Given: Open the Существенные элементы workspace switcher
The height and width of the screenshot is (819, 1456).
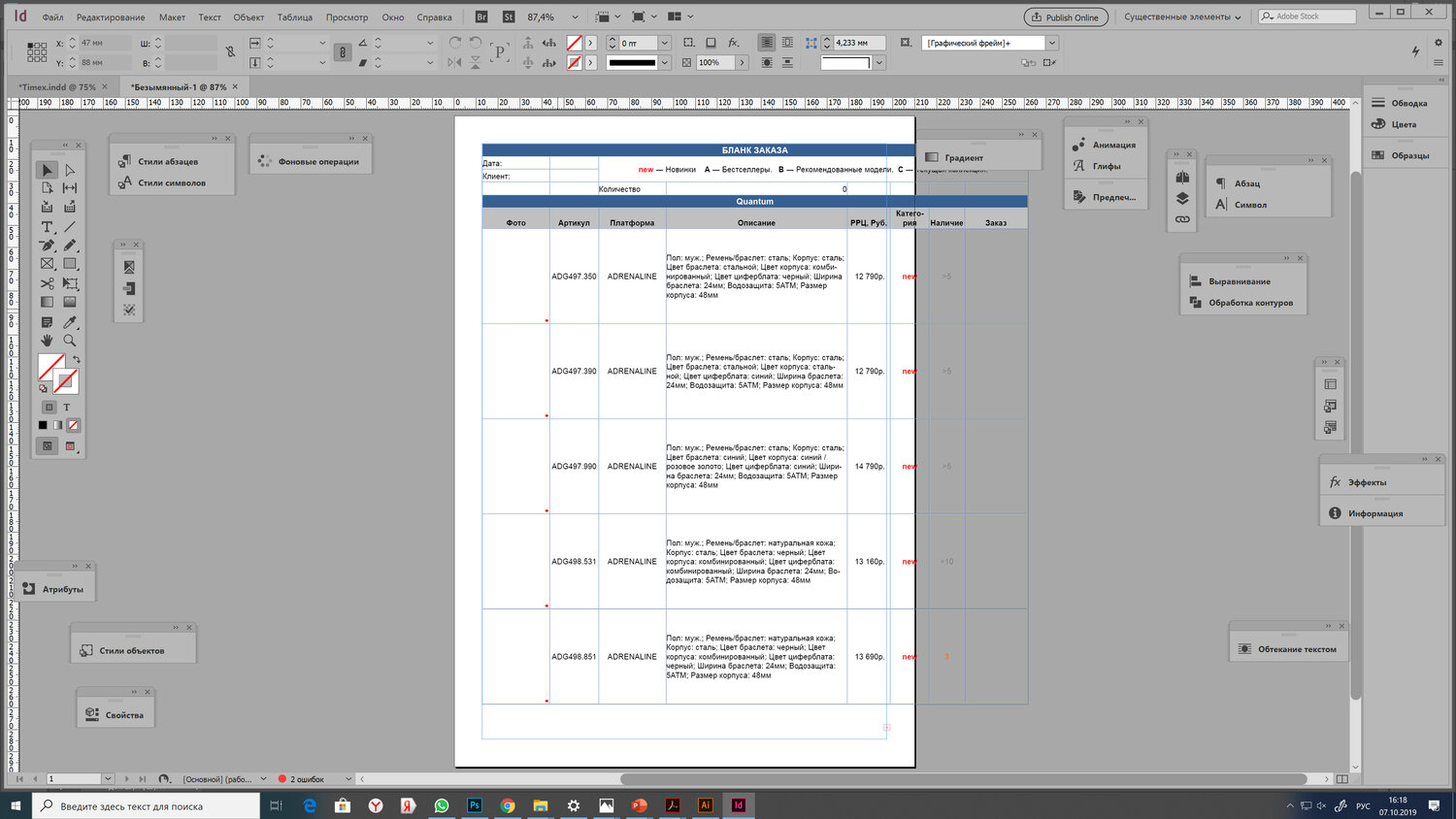Looking at the screenshot, I should point(1181,16).
